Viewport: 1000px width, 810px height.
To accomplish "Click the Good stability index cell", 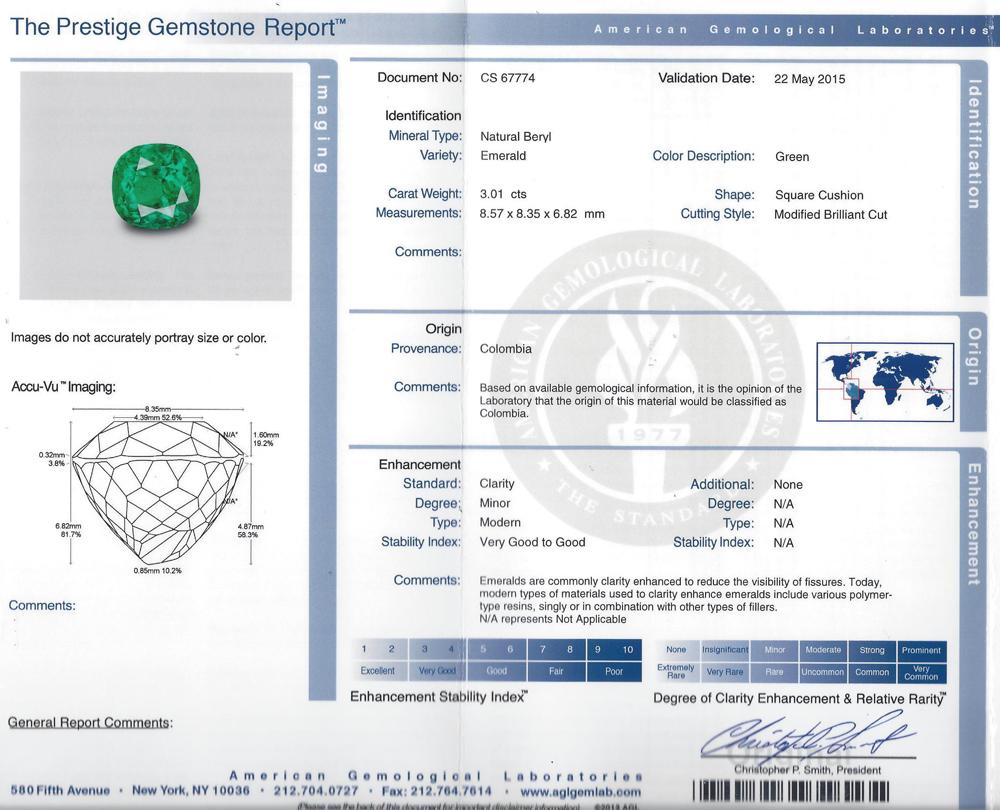I will [x=497, y=671].
